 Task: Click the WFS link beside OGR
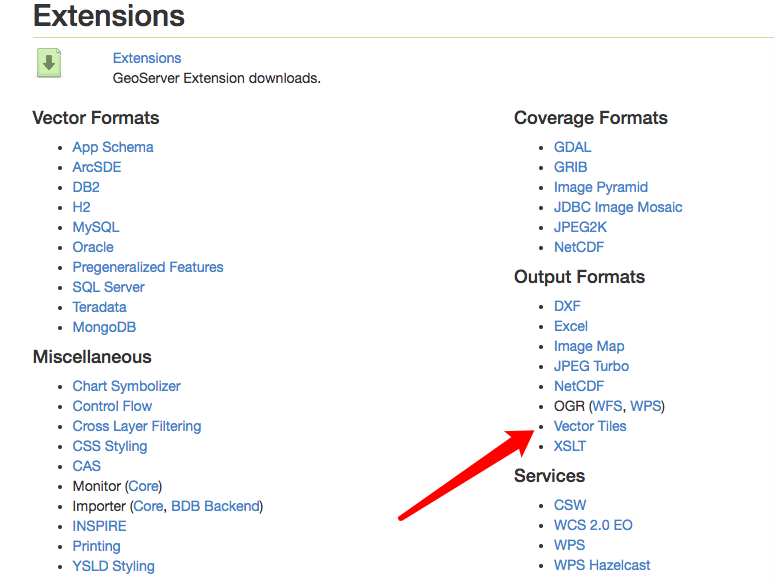point(607,406)
